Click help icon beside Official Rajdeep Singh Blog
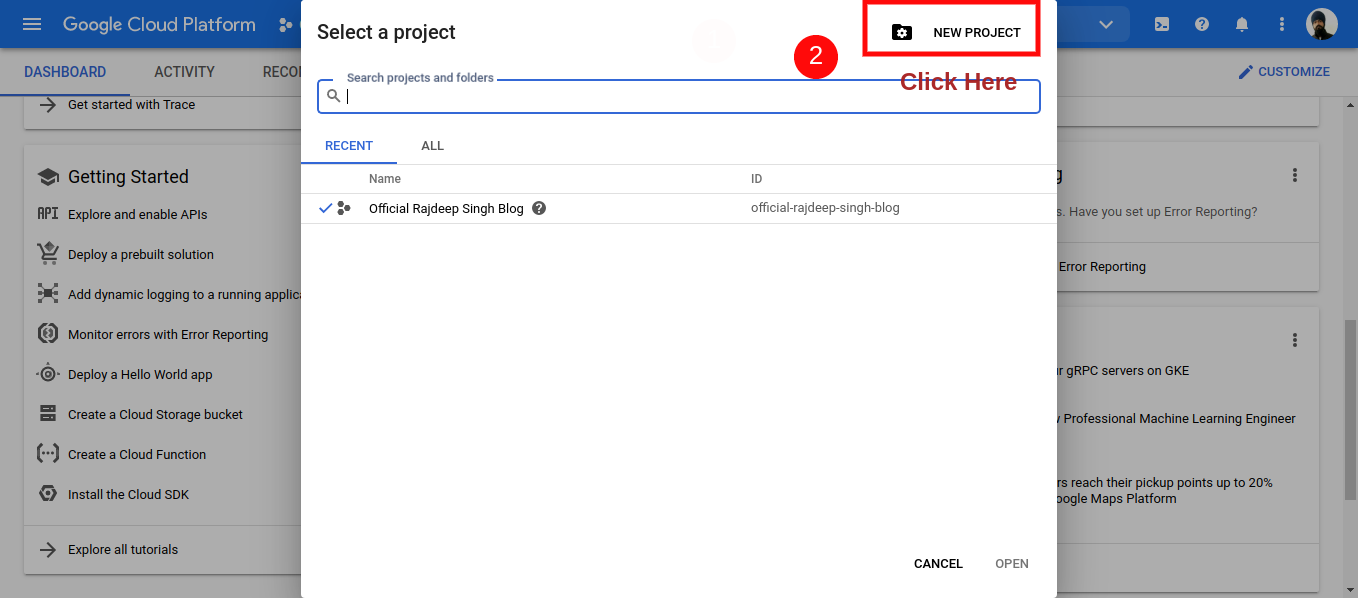The width and height of the screenshot is (1358, 598). (x=538, y=208)
